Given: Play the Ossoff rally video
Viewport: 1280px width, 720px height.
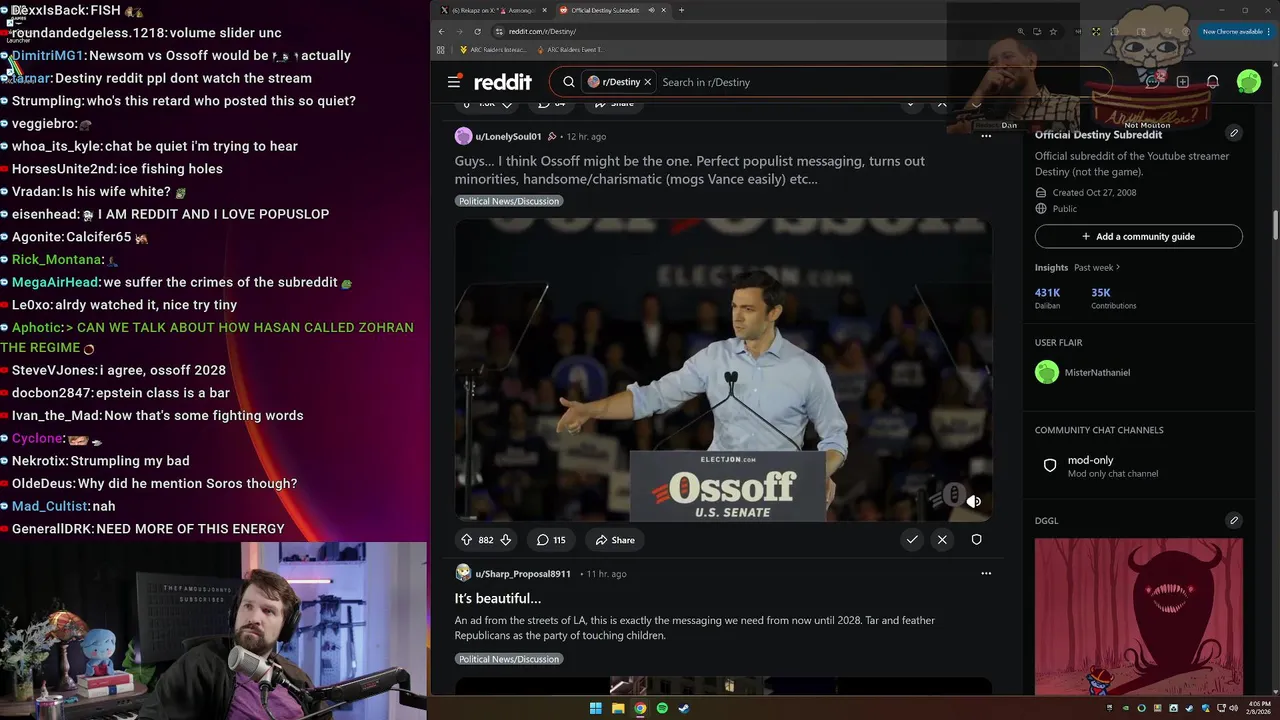Looking at the screenshot, I should coord(723,370).
